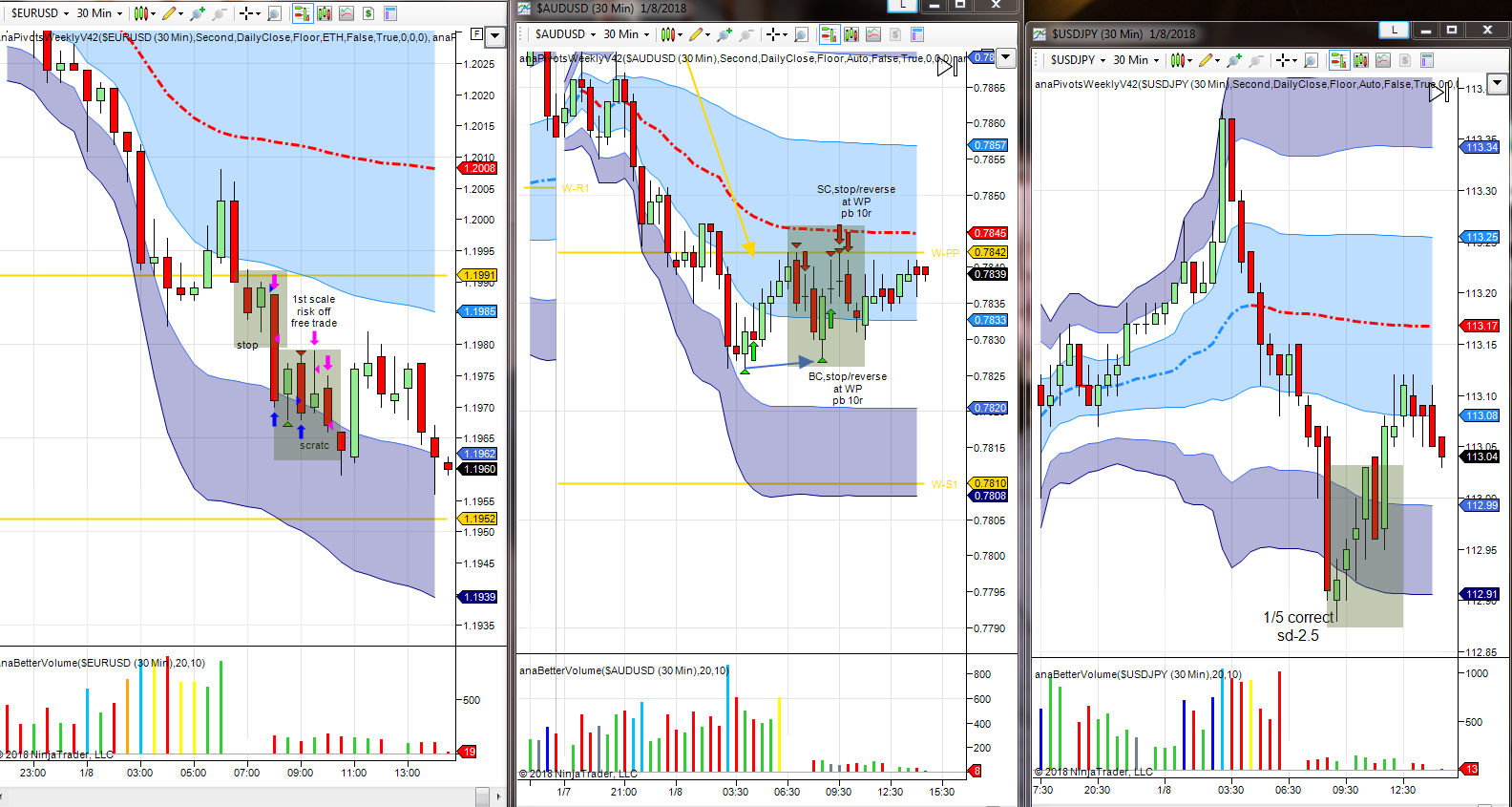Screen dimensions: 1512x807
Task: Zoom out on the USDJPY chart
Action: click(1256, 60)
